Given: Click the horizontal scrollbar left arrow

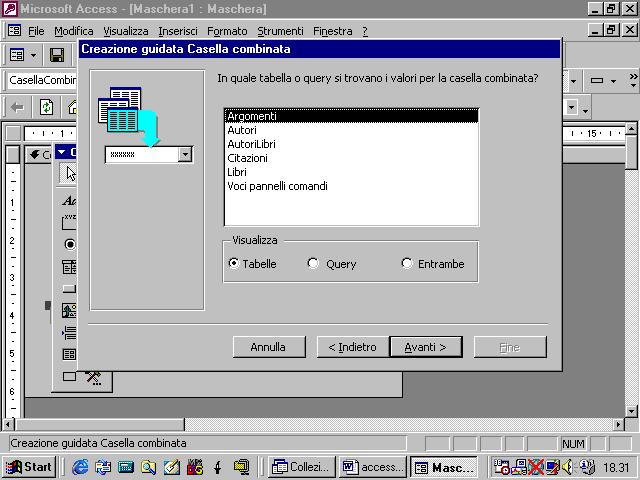Looking at the screenshot, I should (x=8, y=424).
